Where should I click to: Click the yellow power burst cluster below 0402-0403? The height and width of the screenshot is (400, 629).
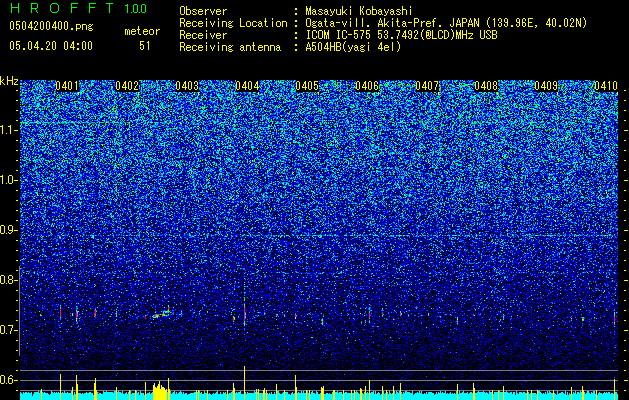pos(161,391)
